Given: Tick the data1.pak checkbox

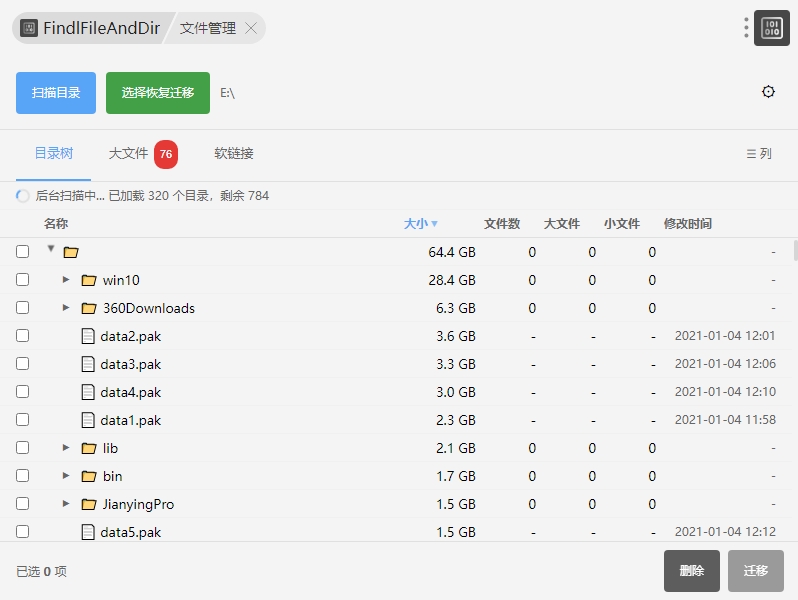Looking at the screenshot, I should [22, 419].
